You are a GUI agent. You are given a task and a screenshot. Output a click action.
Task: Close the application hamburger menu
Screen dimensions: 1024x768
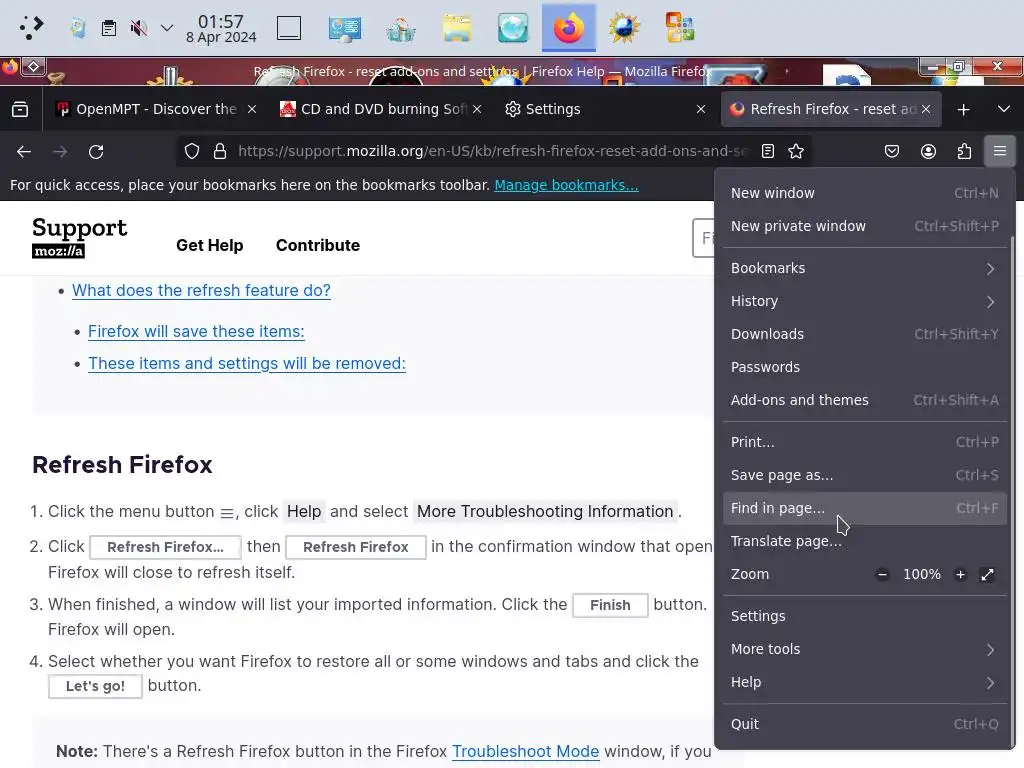coord(1000,152)
